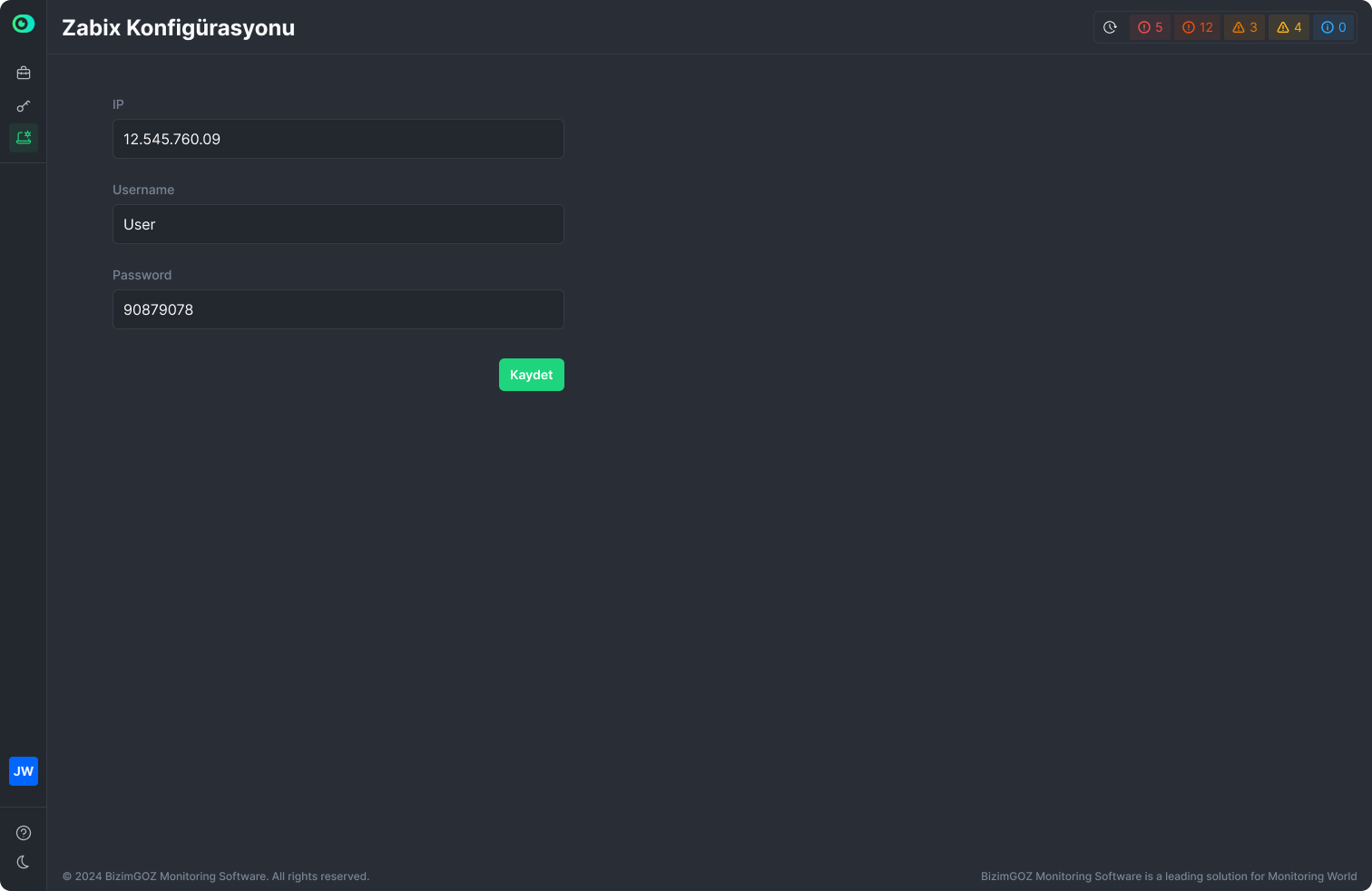Open the yellow warning badge showing 4
Viewport: 1372px width, 891px height.
click(1289, 27)
